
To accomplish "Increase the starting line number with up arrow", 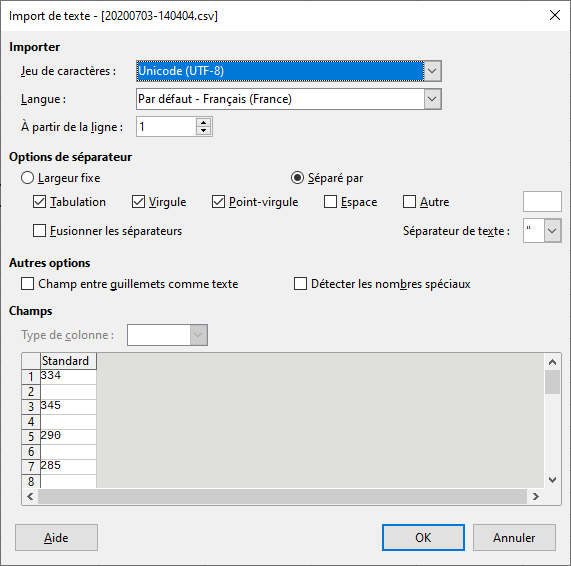I will (203, 123).
